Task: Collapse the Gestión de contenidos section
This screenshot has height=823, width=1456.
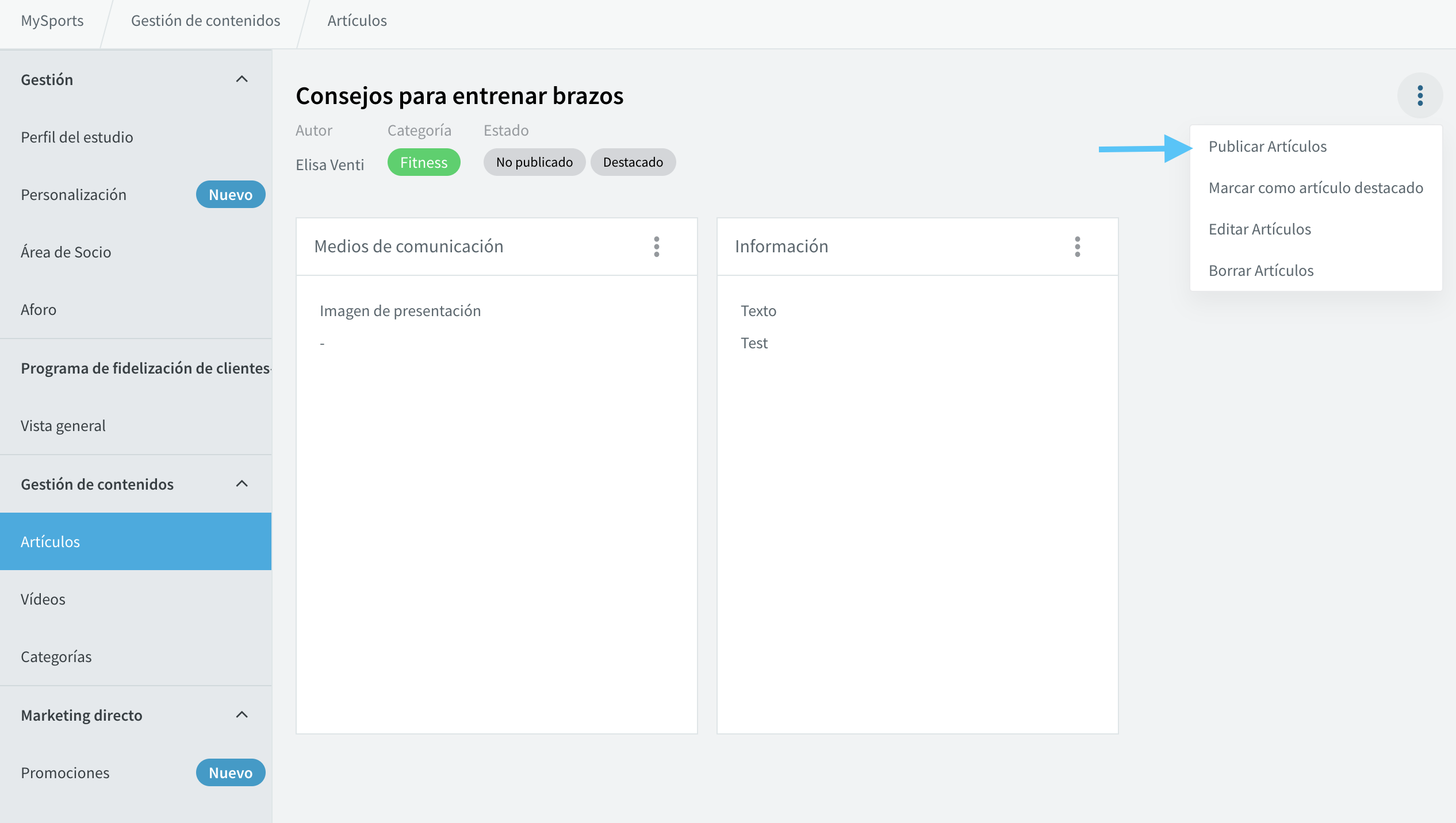Action: click(x=242, y=484)
